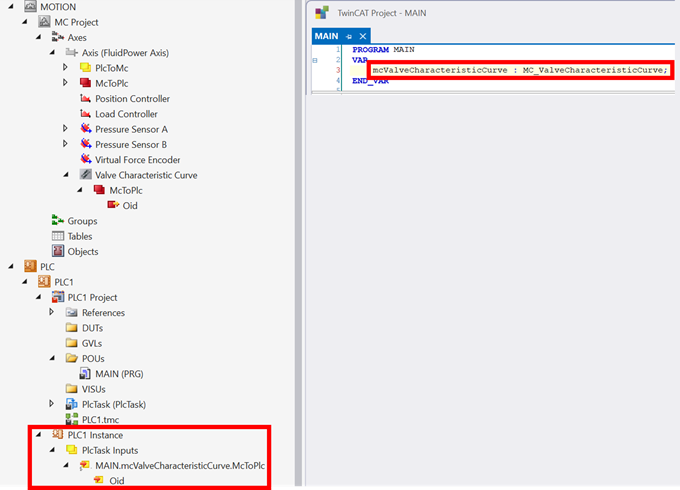Click the 'PROGRAM MAIN' code line
The width and height of the screenshot is (680, 490).
[x=383, y=49]
